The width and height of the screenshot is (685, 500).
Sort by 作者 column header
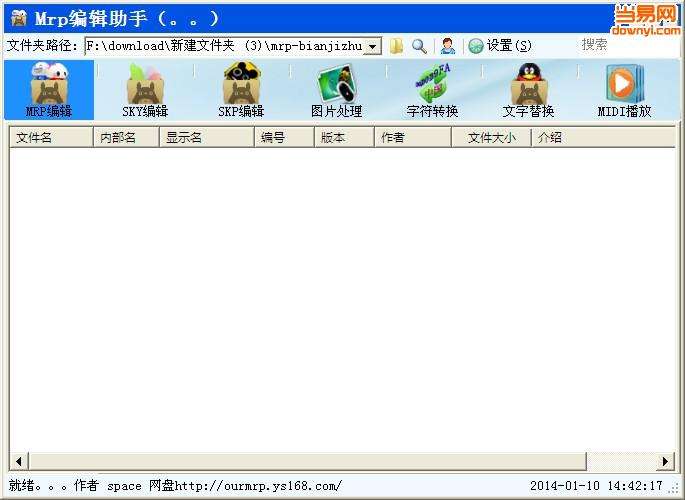click(x=413, y=138)
